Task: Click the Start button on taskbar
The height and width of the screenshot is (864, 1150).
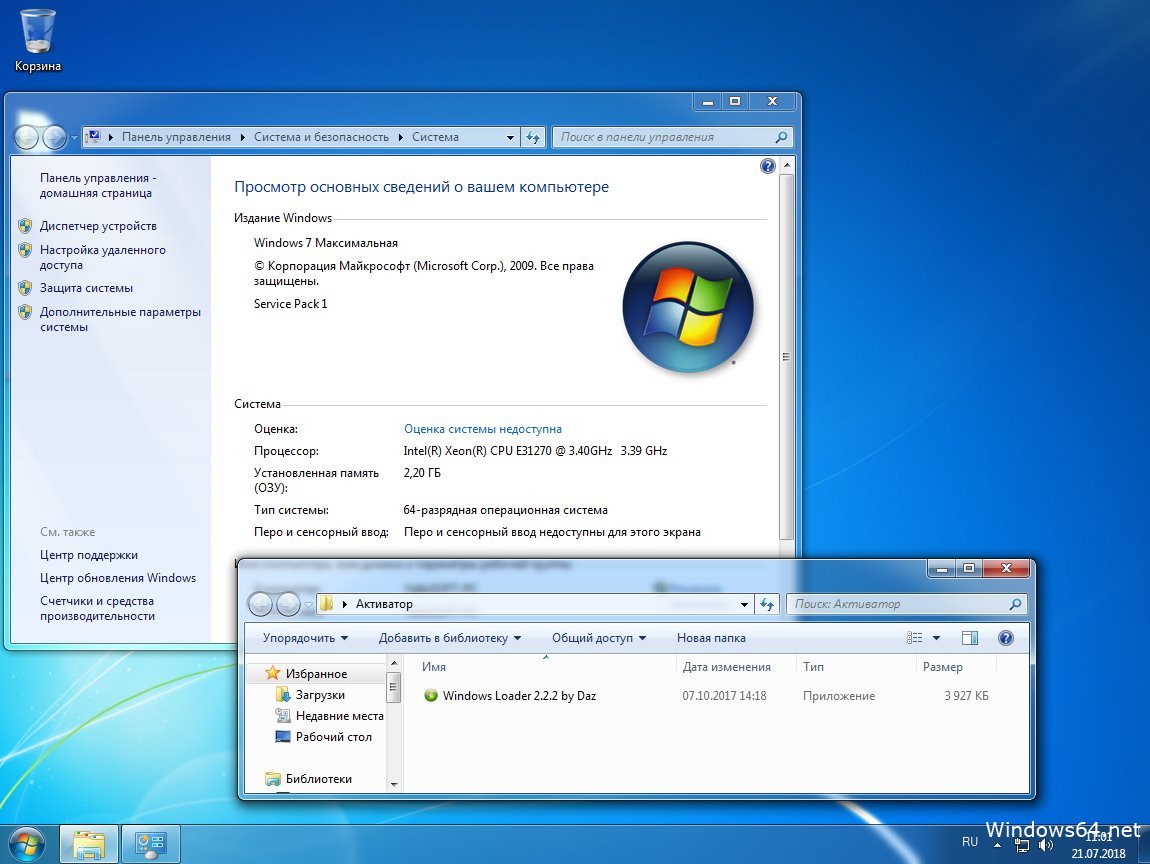Action: point(26,844)
